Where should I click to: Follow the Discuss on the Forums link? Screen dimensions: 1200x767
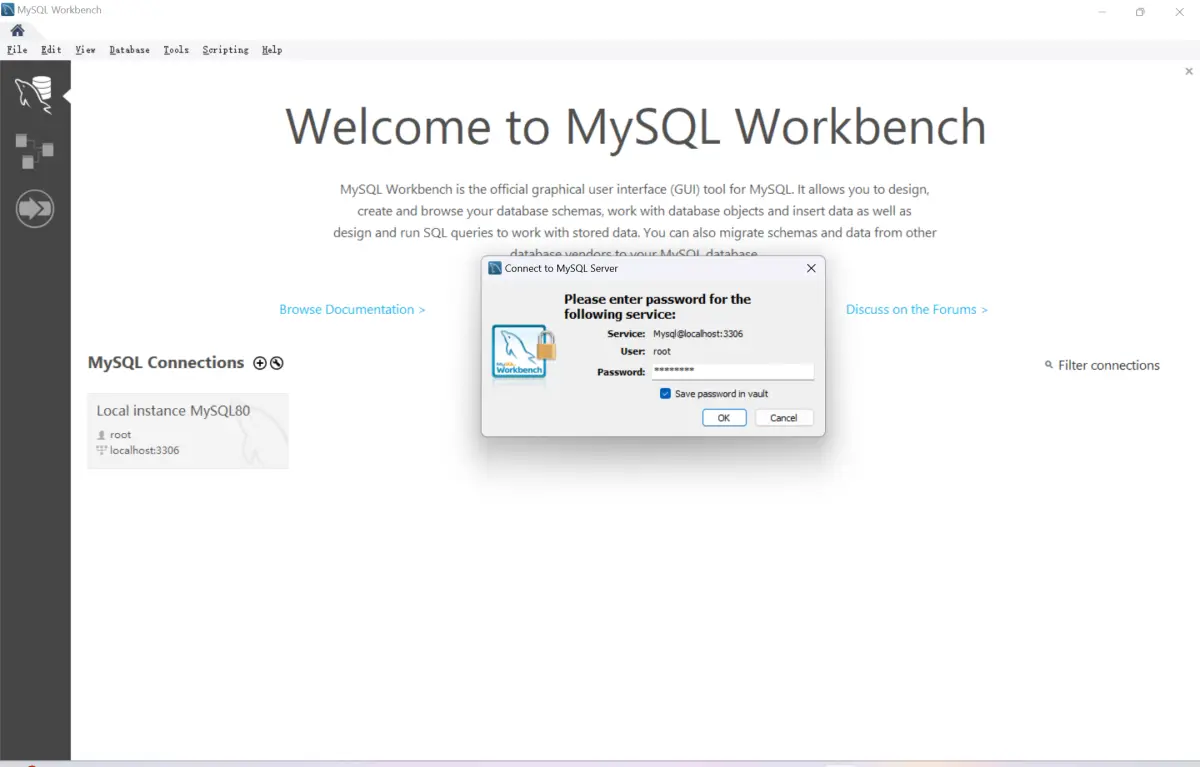click(917, 310)
